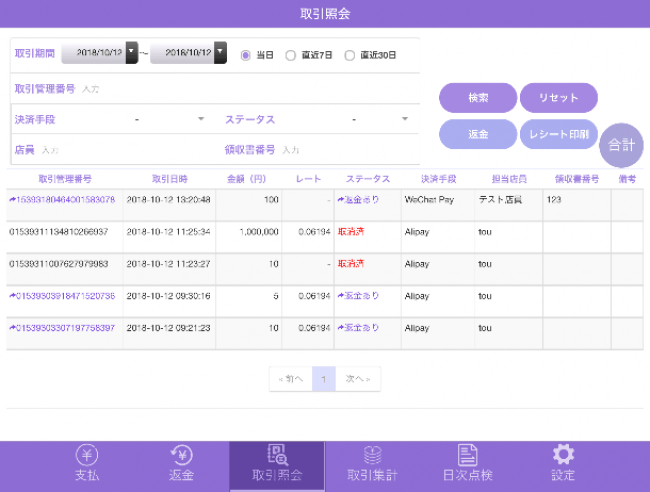Open the end date picker dropdown
Screen dimensions: 650x492
[220, 53]
